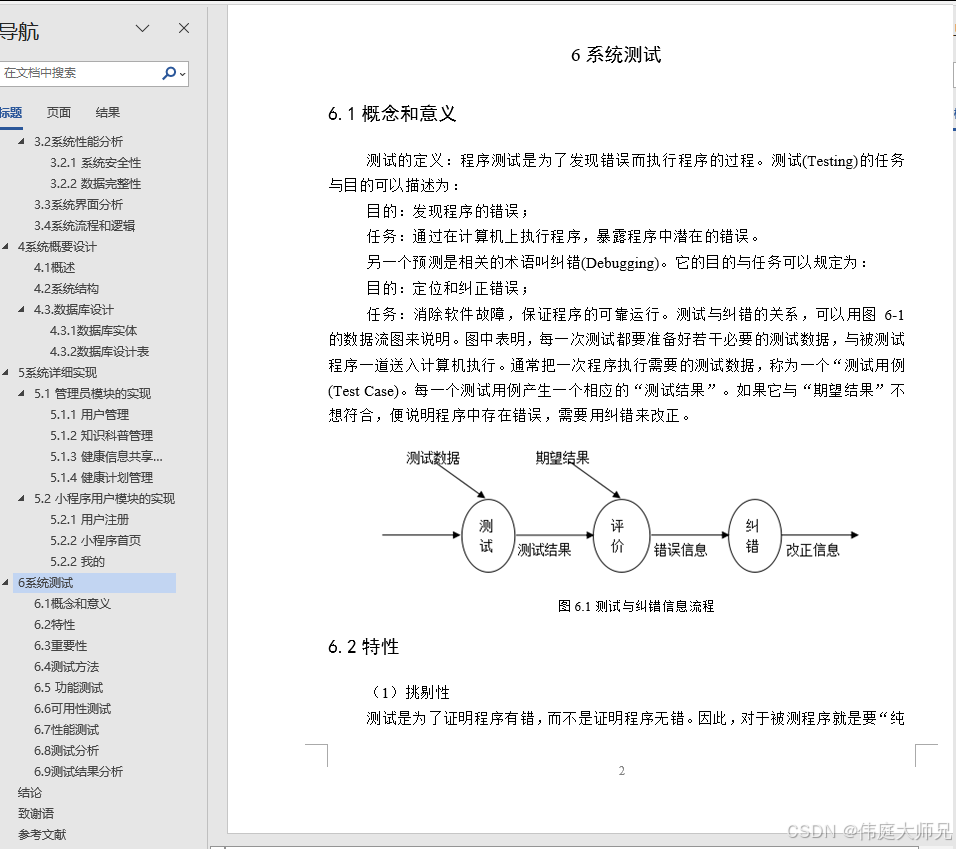
Task: Go to heading 4.1概述
Action: pos(54,268)
